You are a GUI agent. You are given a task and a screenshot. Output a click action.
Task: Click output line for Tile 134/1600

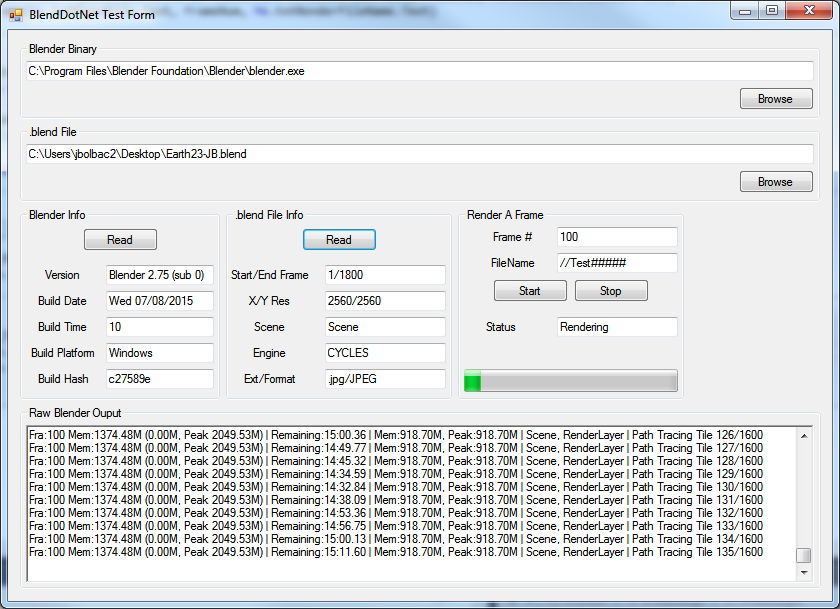(396, 539)
